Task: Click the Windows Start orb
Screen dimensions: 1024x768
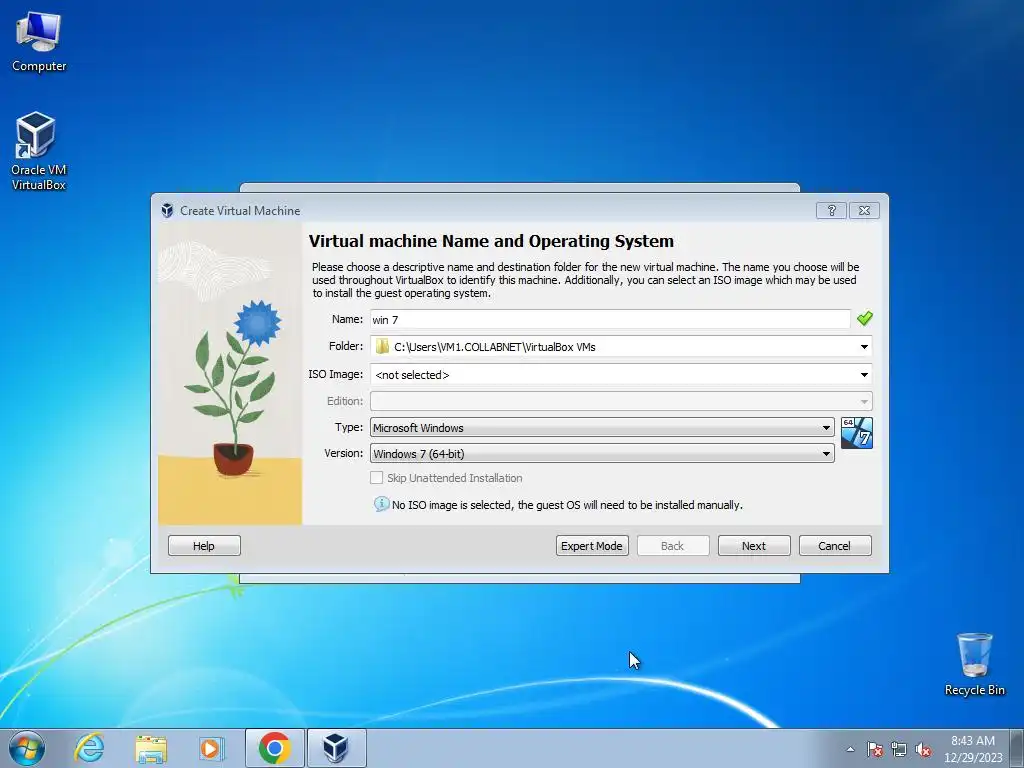Action: tap(27, 748)
